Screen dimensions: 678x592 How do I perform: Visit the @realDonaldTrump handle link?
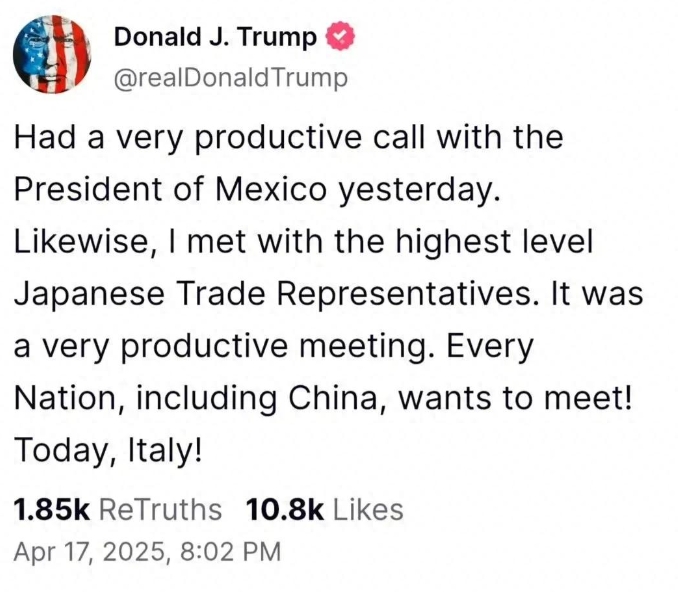[x=230, y=78]
